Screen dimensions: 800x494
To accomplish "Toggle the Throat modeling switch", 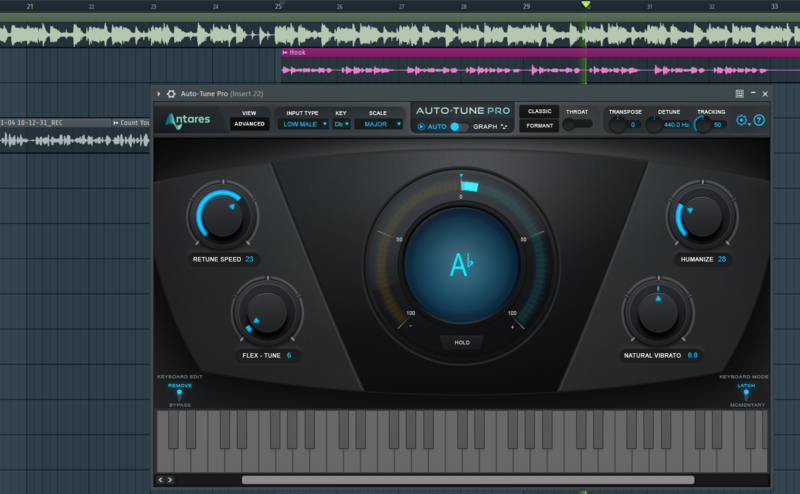I will click(x=576, y=124).
